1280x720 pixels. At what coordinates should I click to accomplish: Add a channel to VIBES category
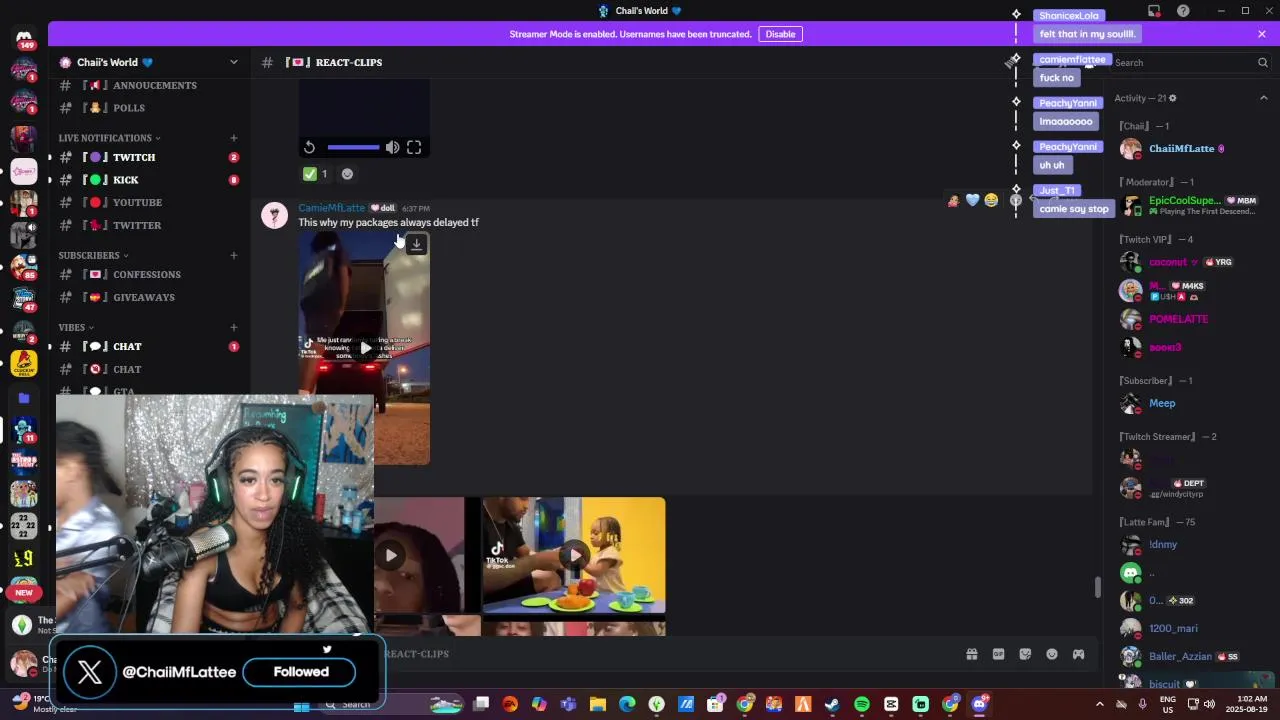click(234, 327)
